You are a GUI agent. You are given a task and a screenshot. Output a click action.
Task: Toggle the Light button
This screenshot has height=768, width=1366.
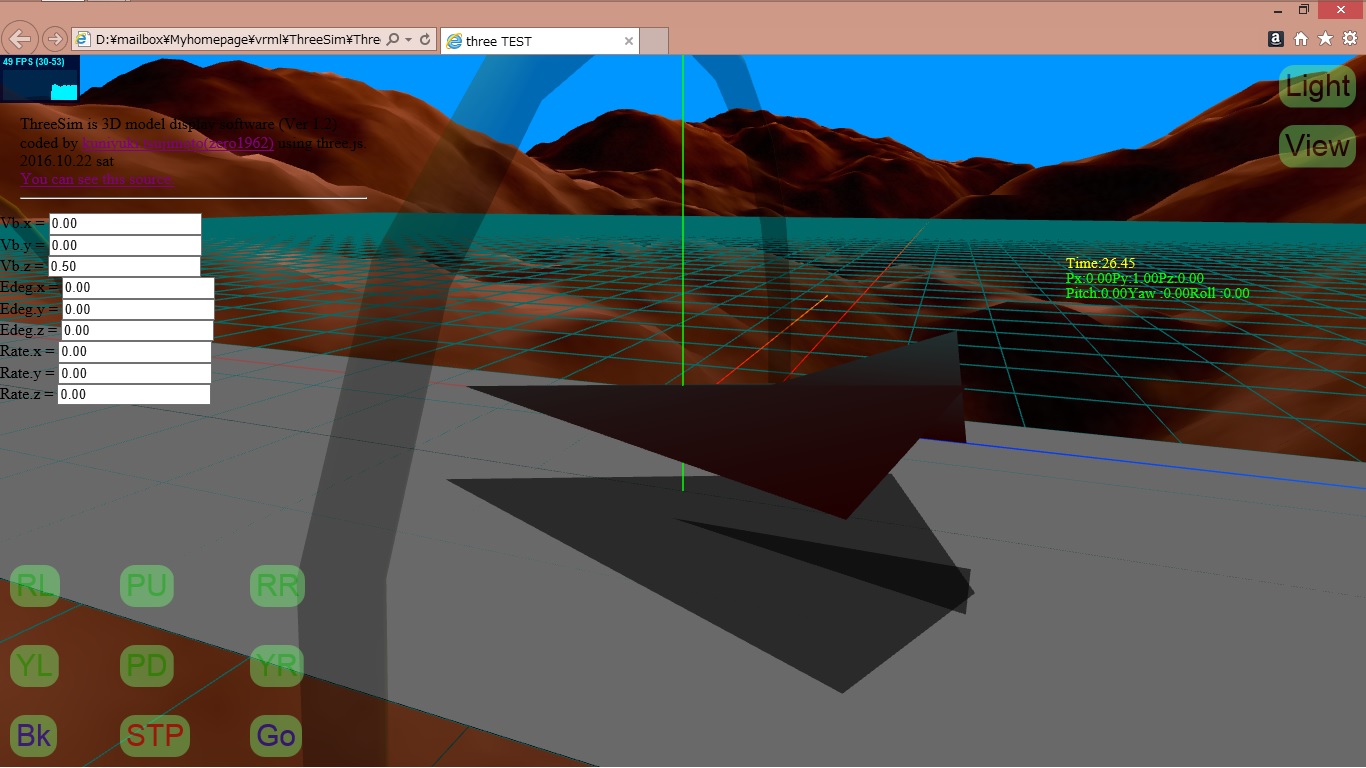(1317, 87)
